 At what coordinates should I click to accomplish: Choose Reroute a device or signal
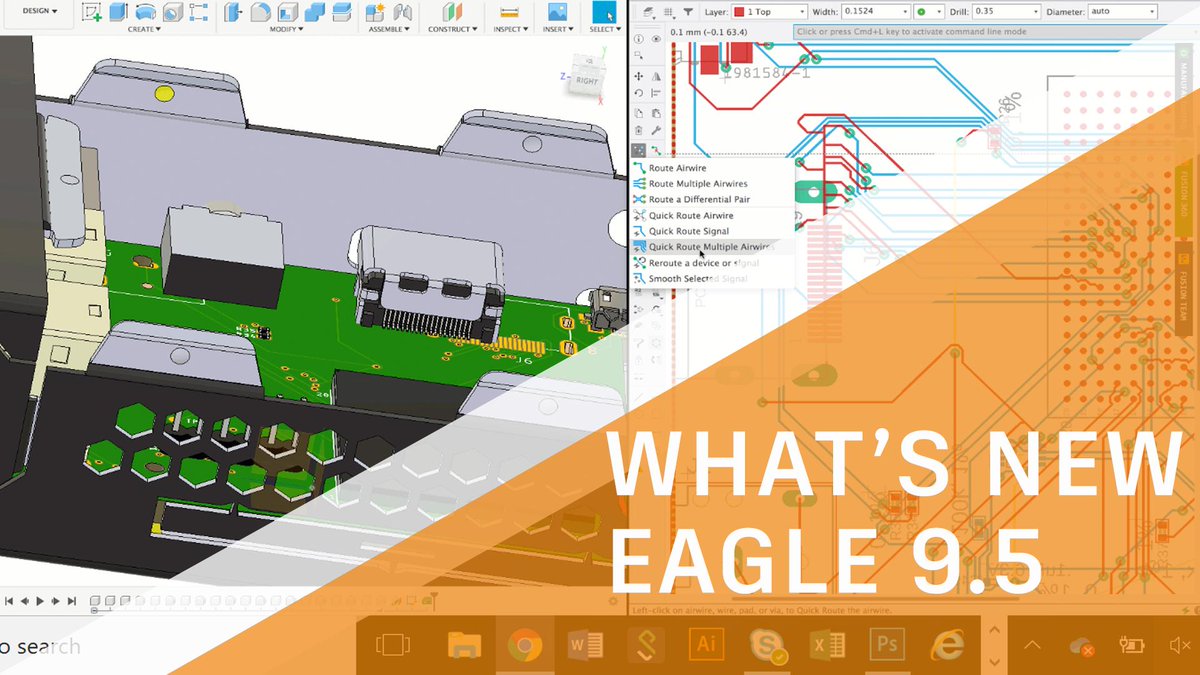point(711,263)
